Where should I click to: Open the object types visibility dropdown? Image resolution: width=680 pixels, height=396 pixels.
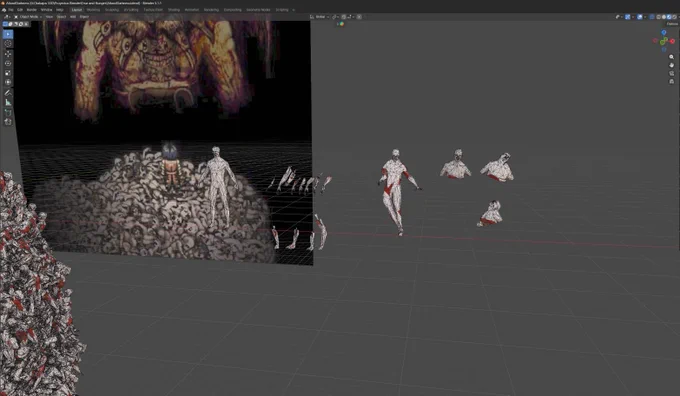tap(619, 17)
